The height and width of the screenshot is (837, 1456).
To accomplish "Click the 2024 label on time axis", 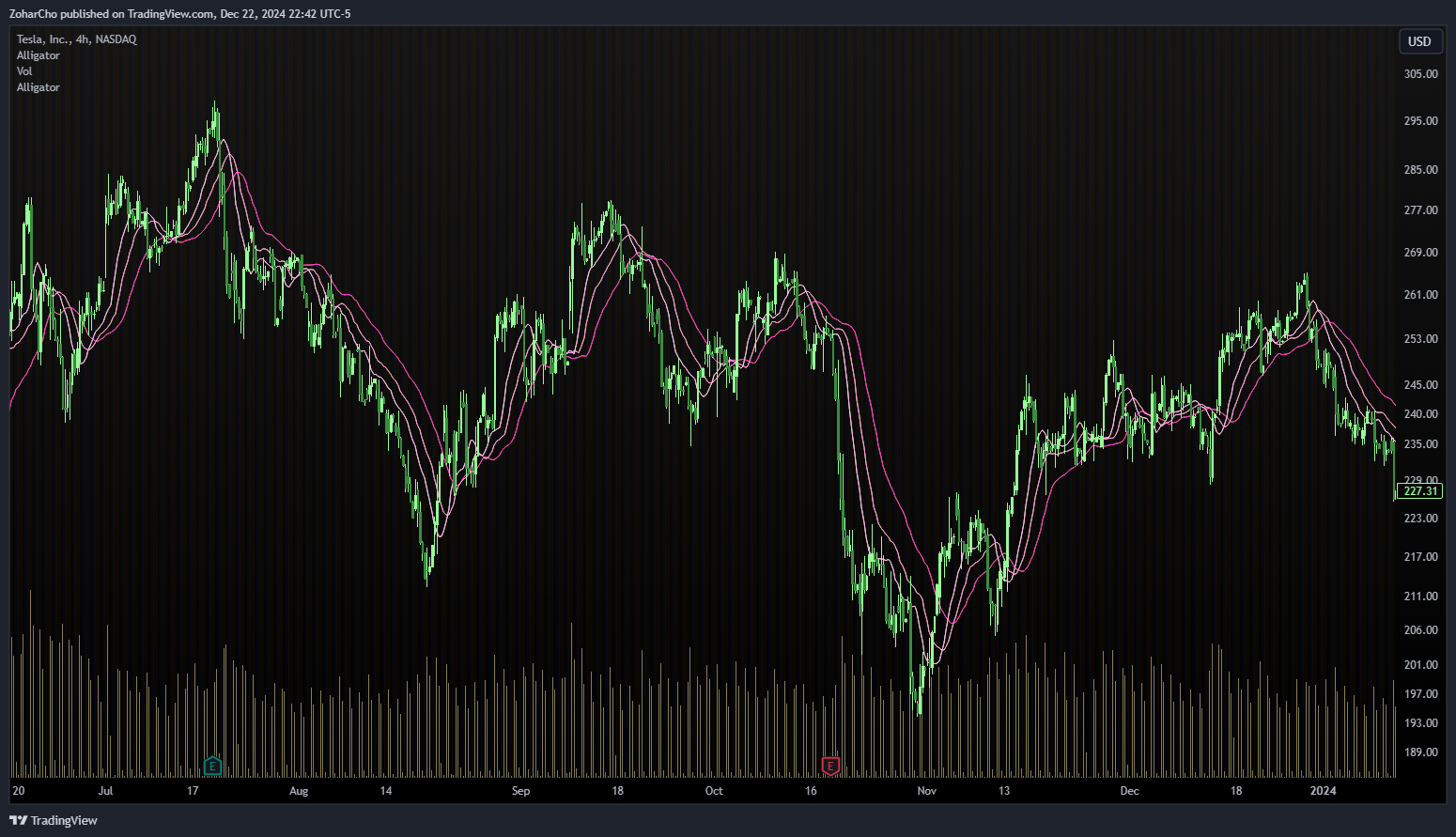I will 1323,791.
